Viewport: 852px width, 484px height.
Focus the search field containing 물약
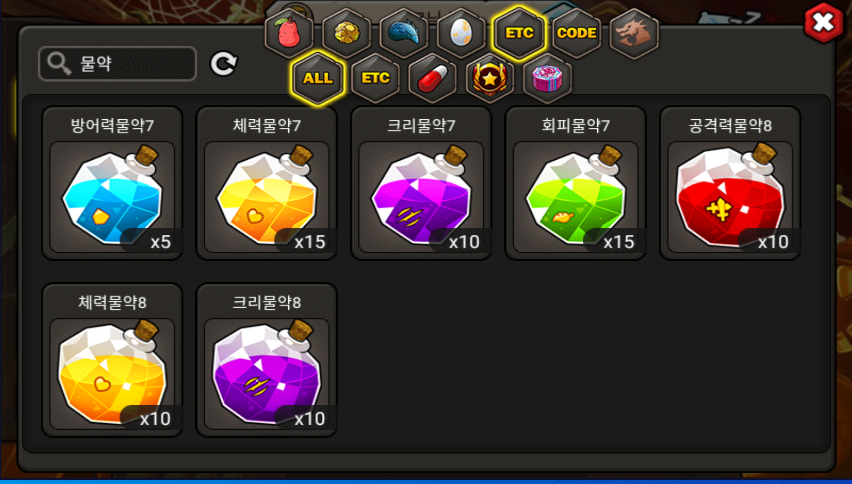(117, 64)
